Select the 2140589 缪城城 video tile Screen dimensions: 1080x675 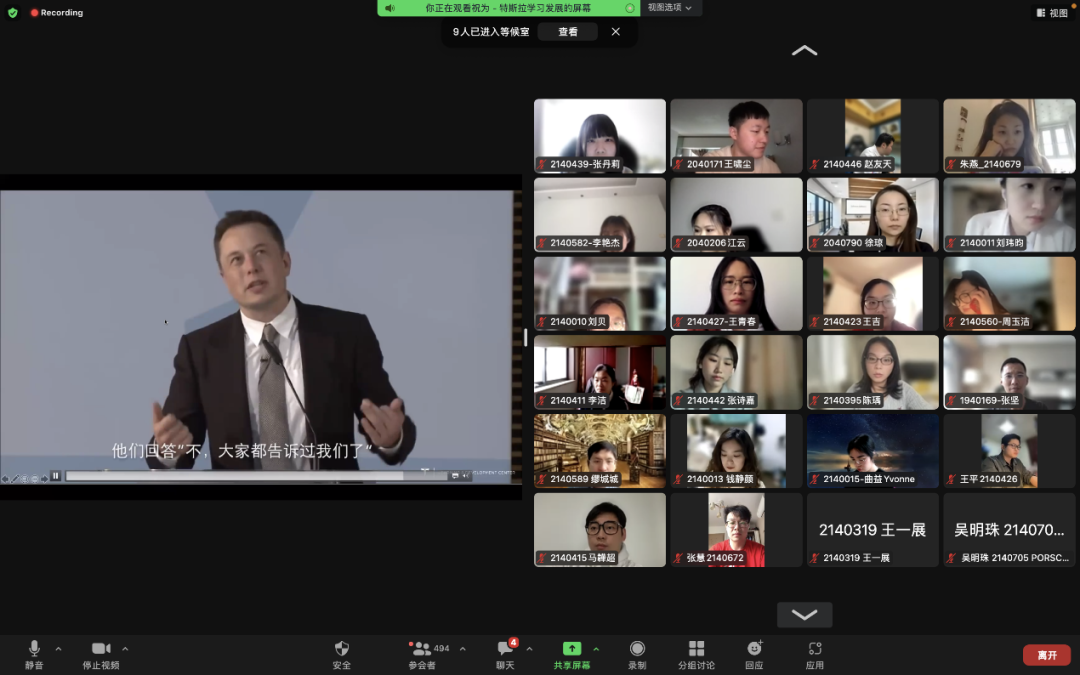click(600, 450)
